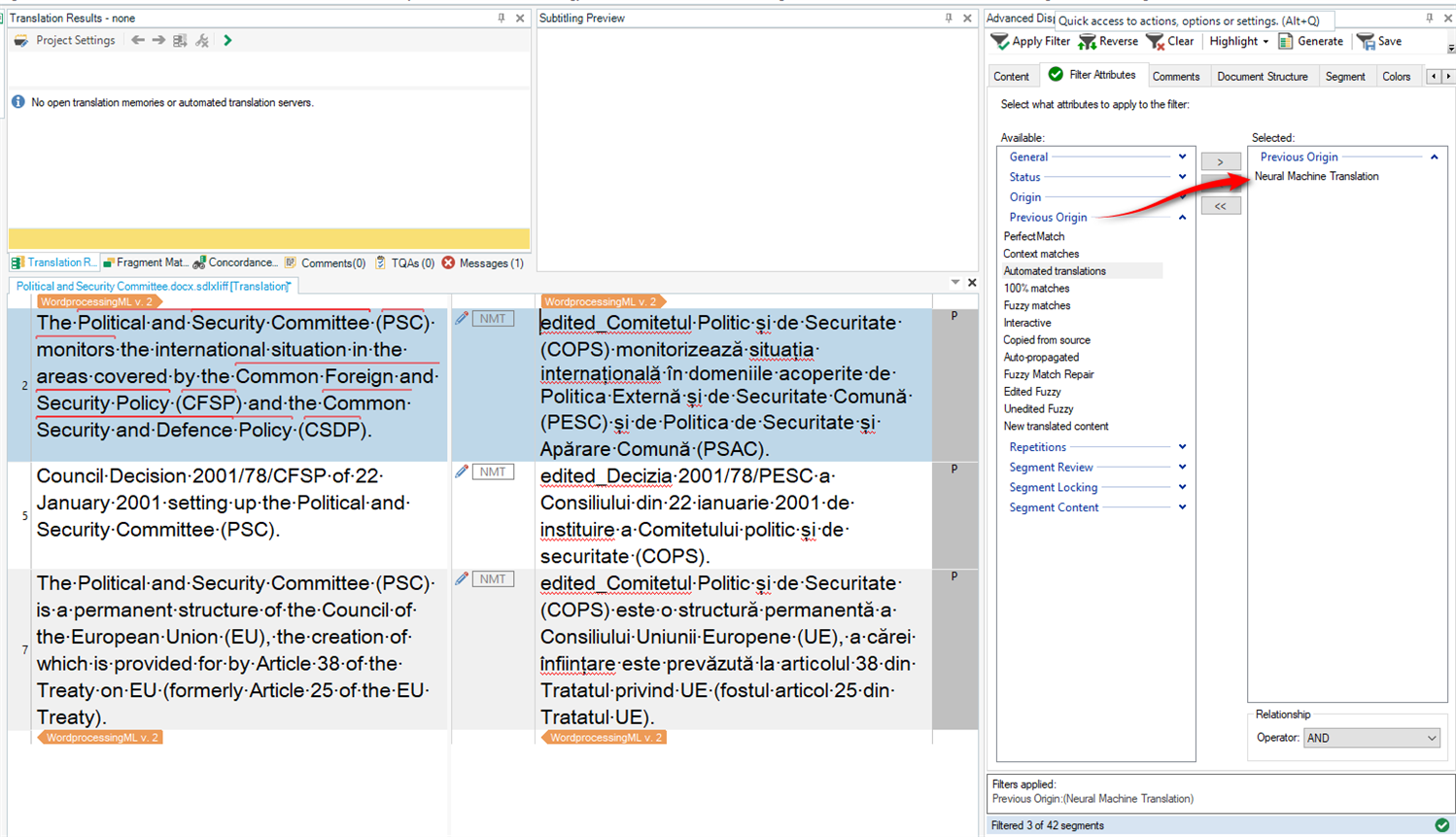Click the blue info icon beside no-memories message

tap(17, 102)
